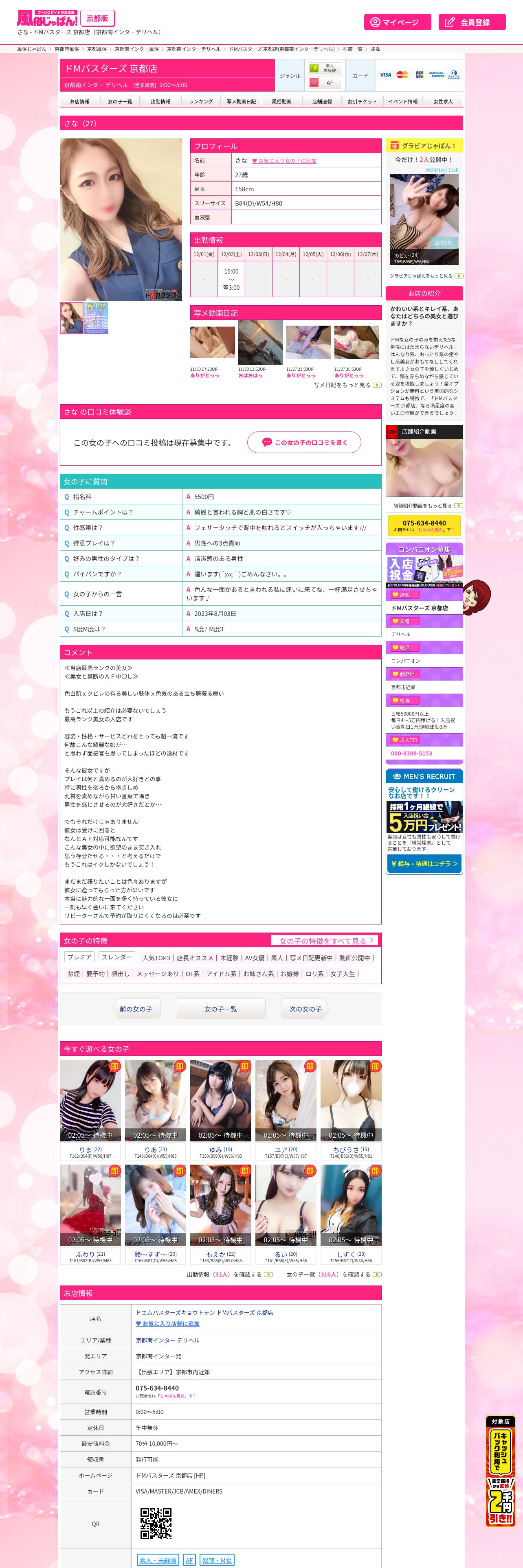Click arrow icon next to グラビアじゃぱんをもっと見る
The image size is (523, 1568).
(459, 276)
